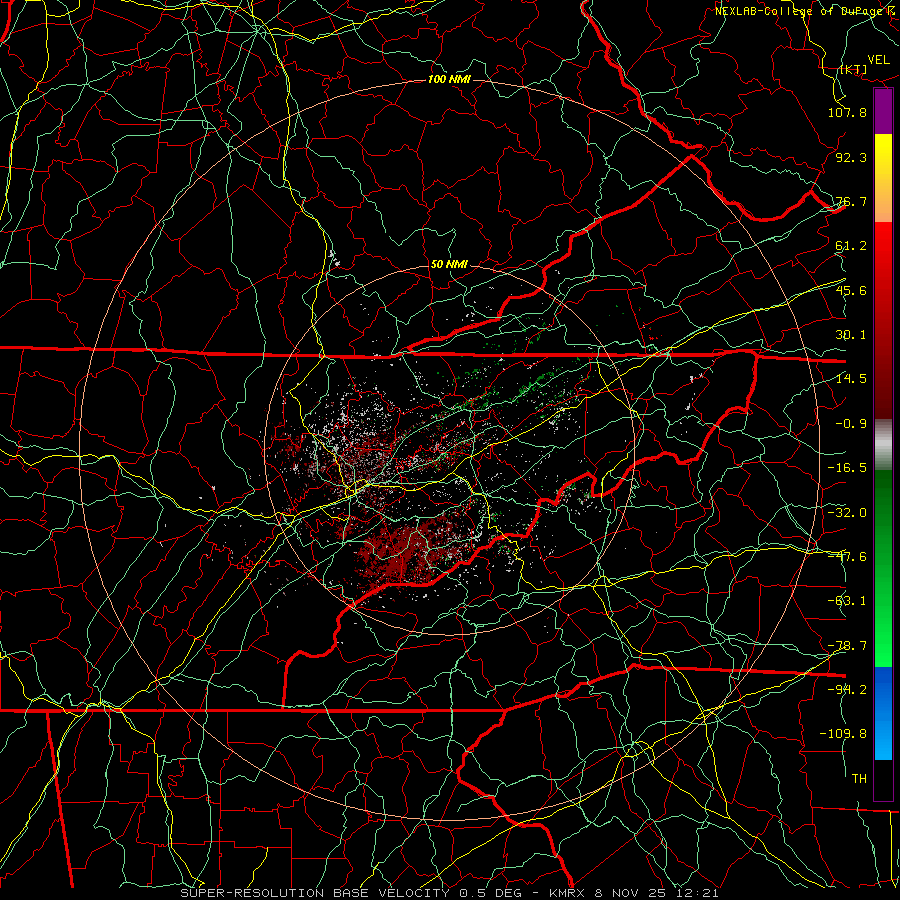This screenshot has width=900, height=900.
Task: Click the 14.5 value on velocity scale
Action: [x=851, y=379]
